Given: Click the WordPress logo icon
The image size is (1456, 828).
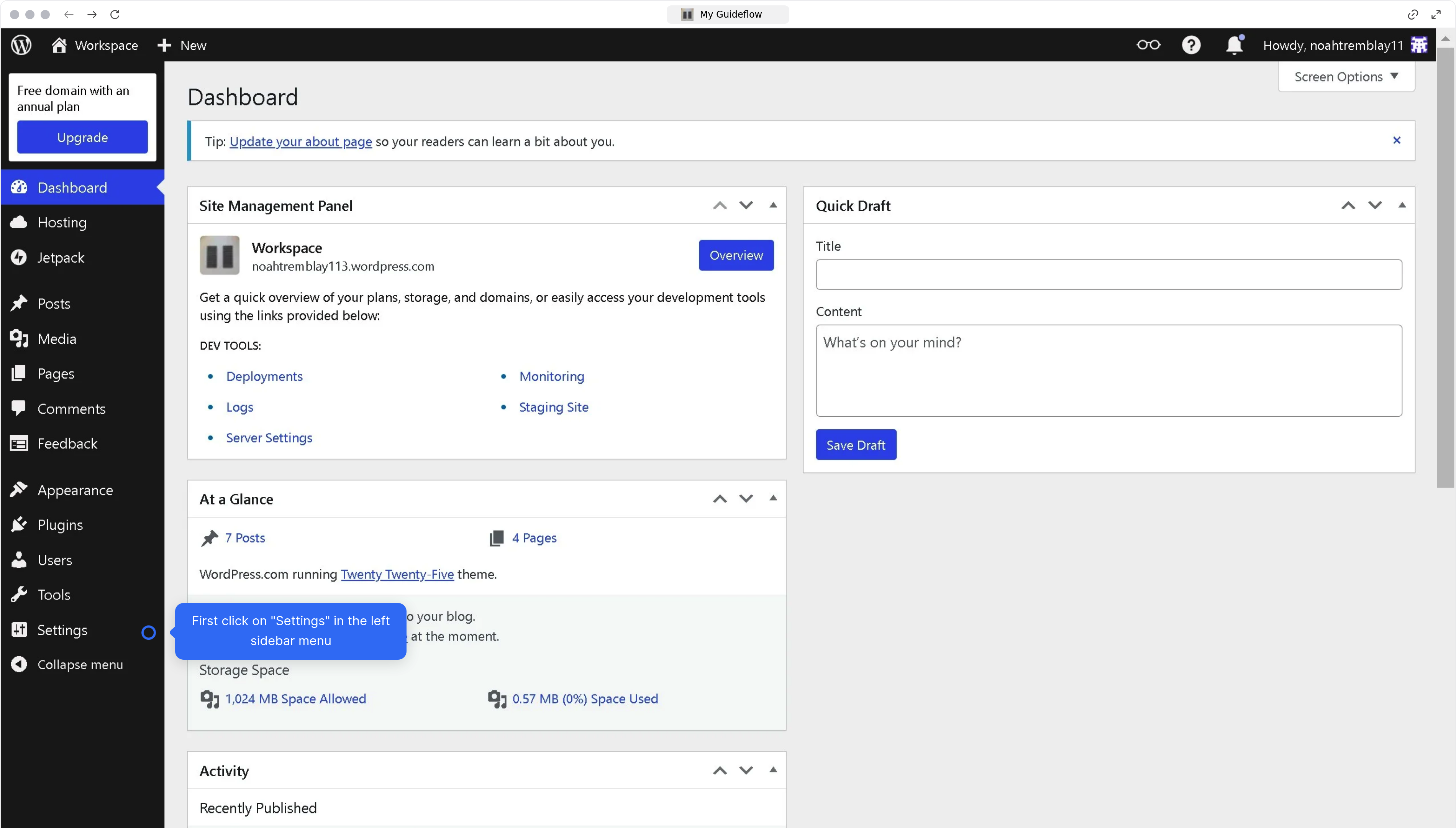Looking at the screenshot, I should 21,45.
